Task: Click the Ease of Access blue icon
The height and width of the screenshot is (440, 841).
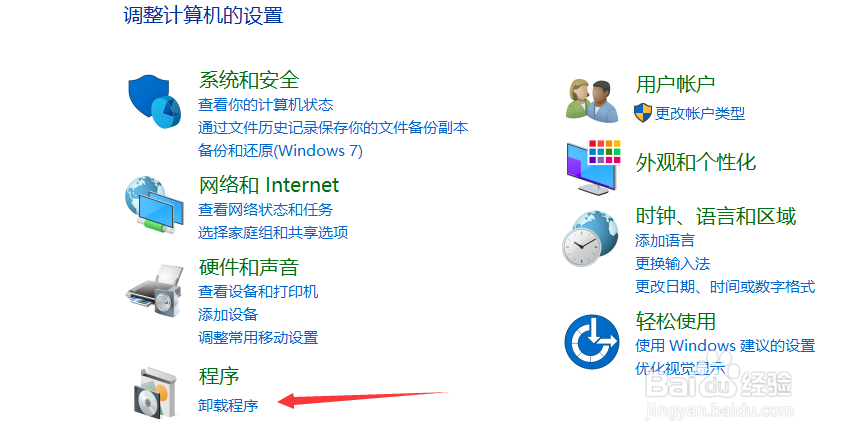Action: 592,341
